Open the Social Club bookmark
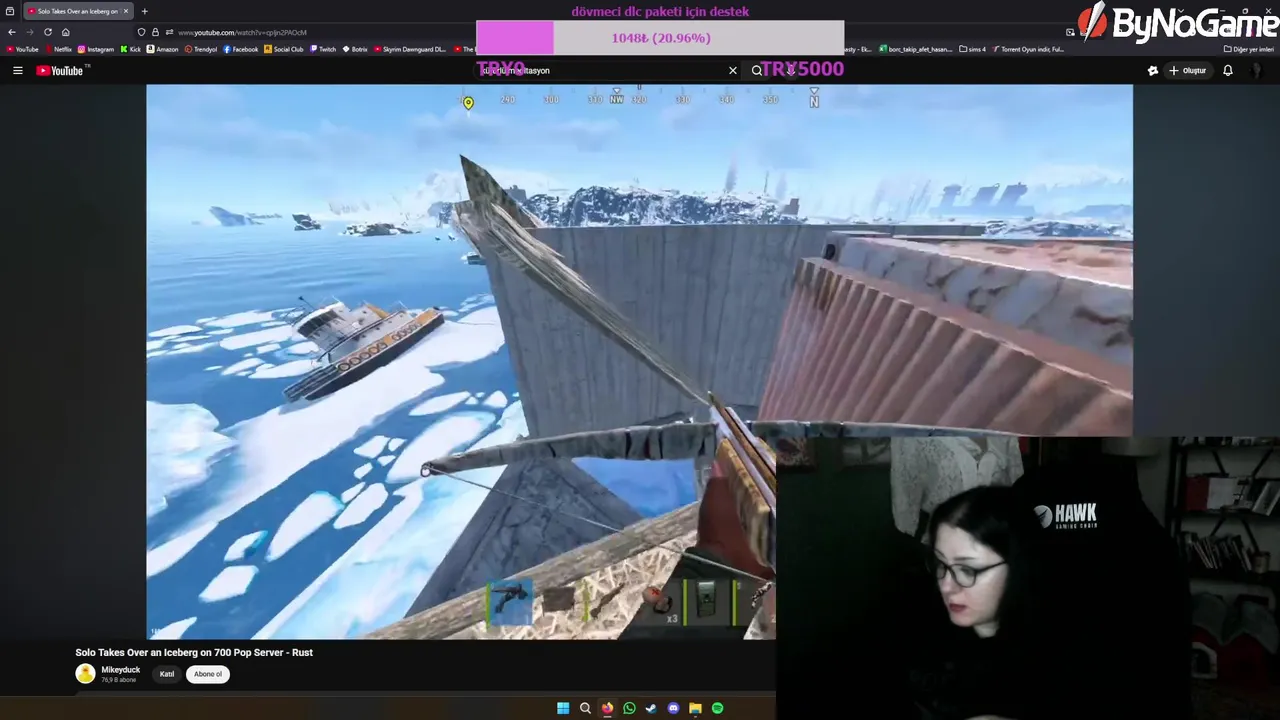Viewport: 1280px width, 720px height. tap(284, 49)
